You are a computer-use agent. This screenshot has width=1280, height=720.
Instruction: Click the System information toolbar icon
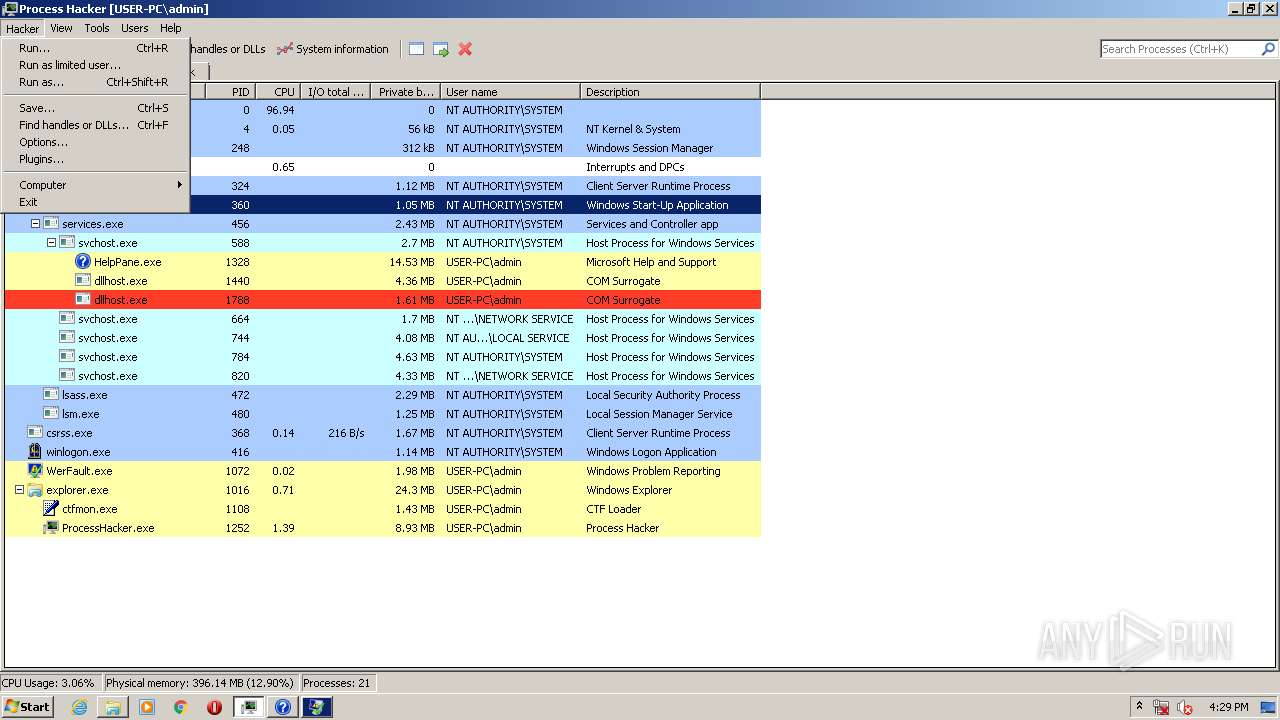(285, 49)
